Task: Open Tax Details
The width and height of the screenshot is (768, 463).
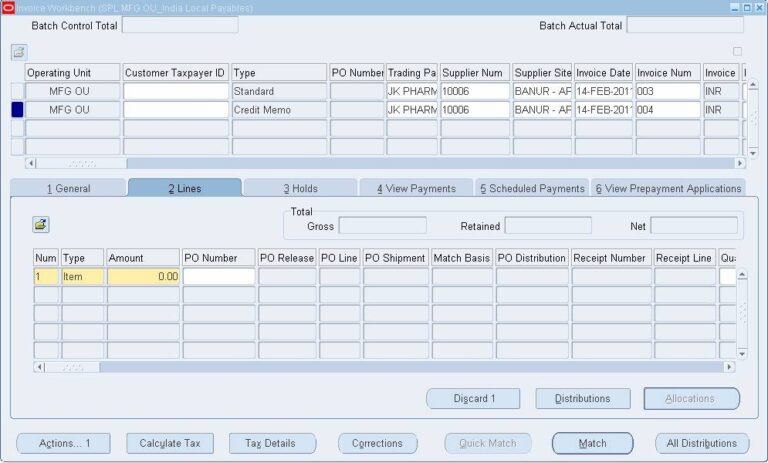Action: (x=272, y=443)
